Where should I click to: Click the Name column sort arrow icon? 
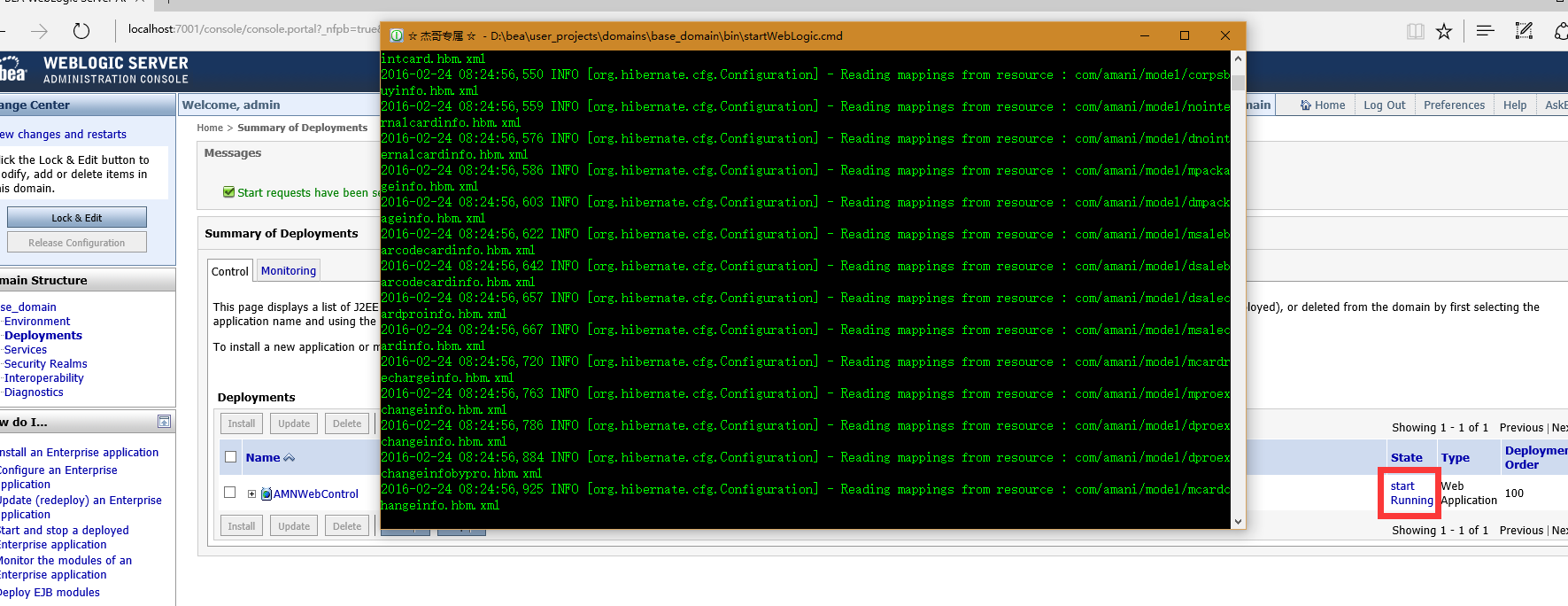click(289, 458)
